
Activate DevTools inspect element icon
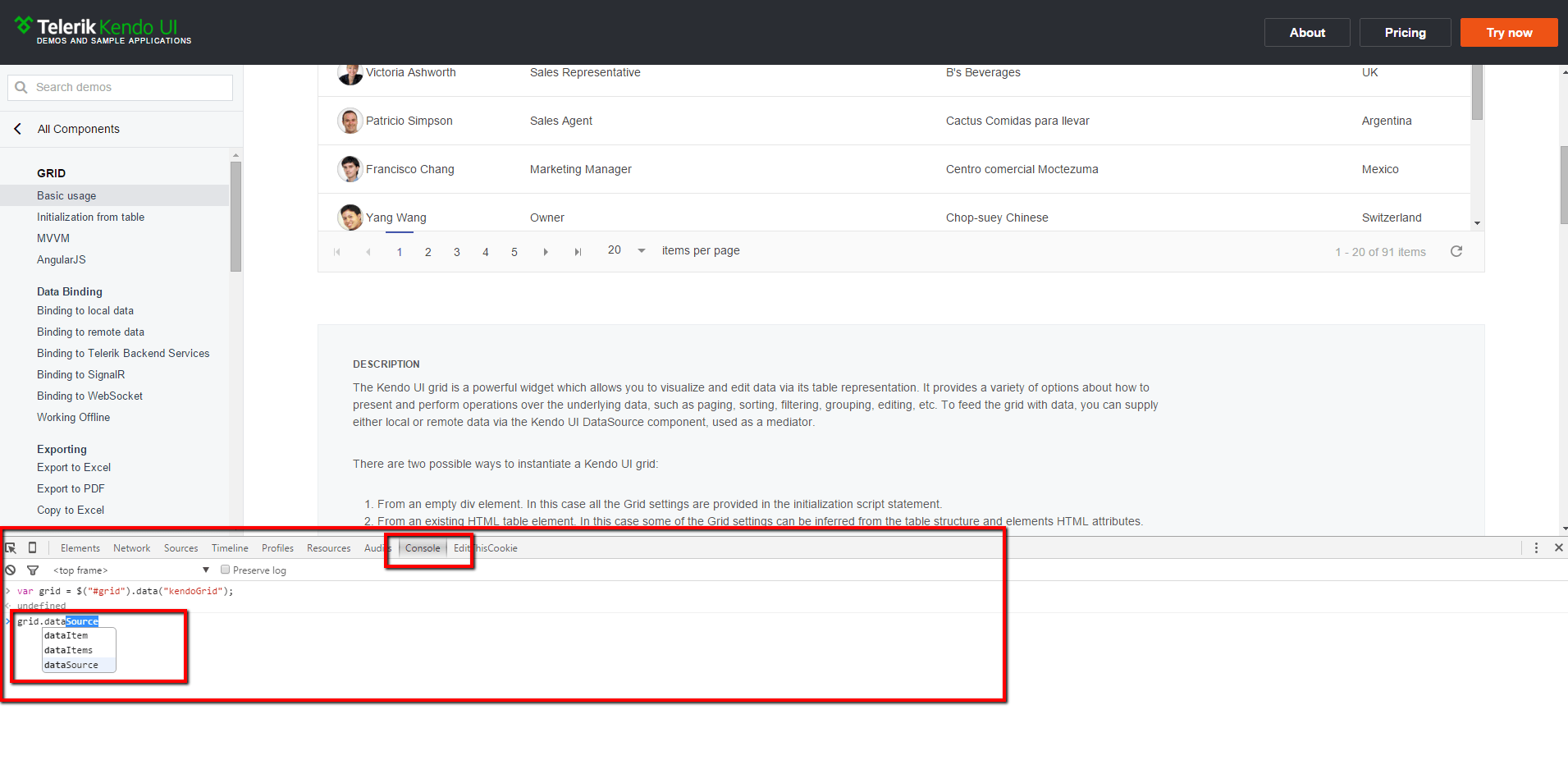11,548
